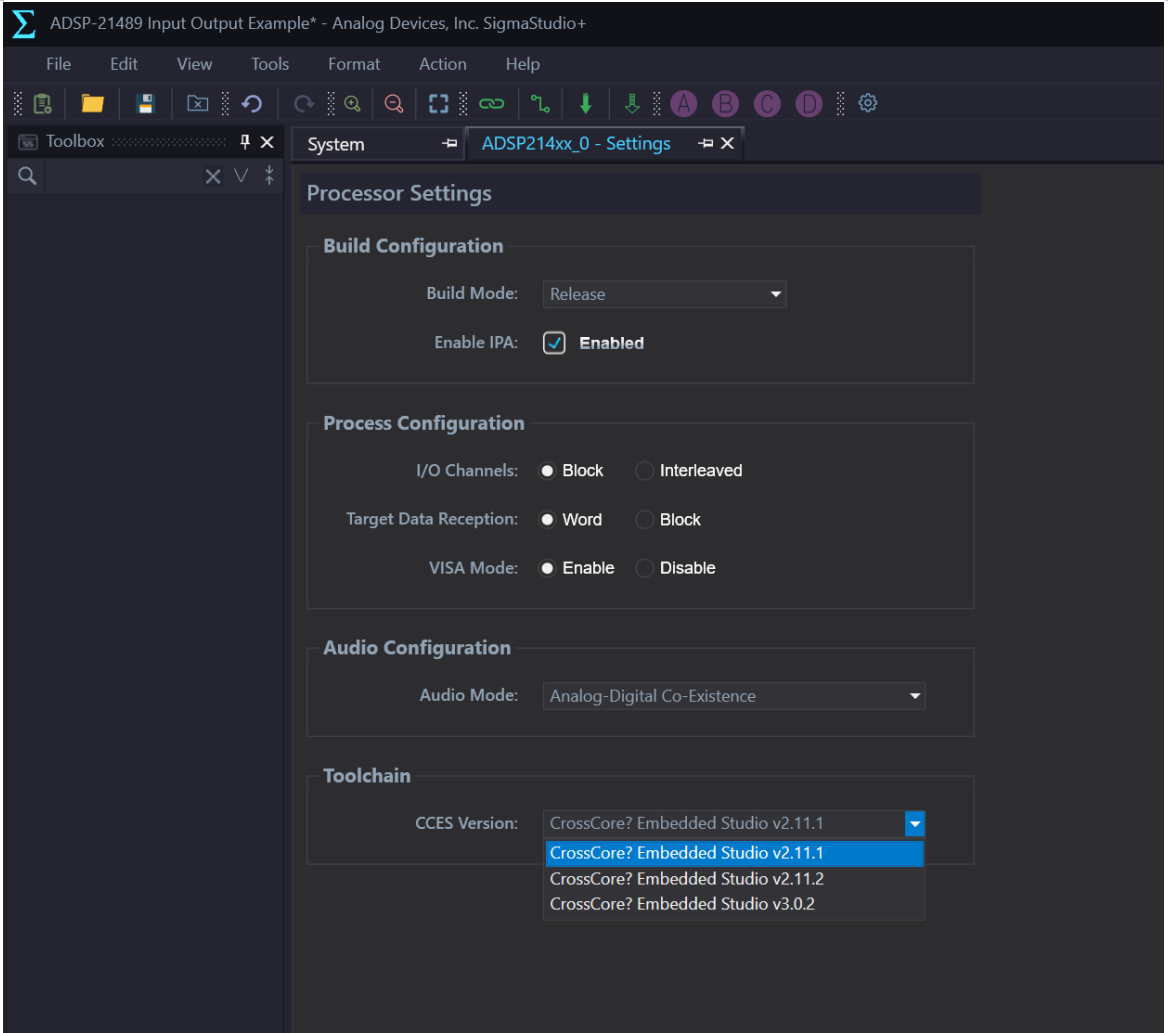Close the ADSP214xx_0 Settings tab
Viewport: 1168px width, 1033px height.
(728, 143)
